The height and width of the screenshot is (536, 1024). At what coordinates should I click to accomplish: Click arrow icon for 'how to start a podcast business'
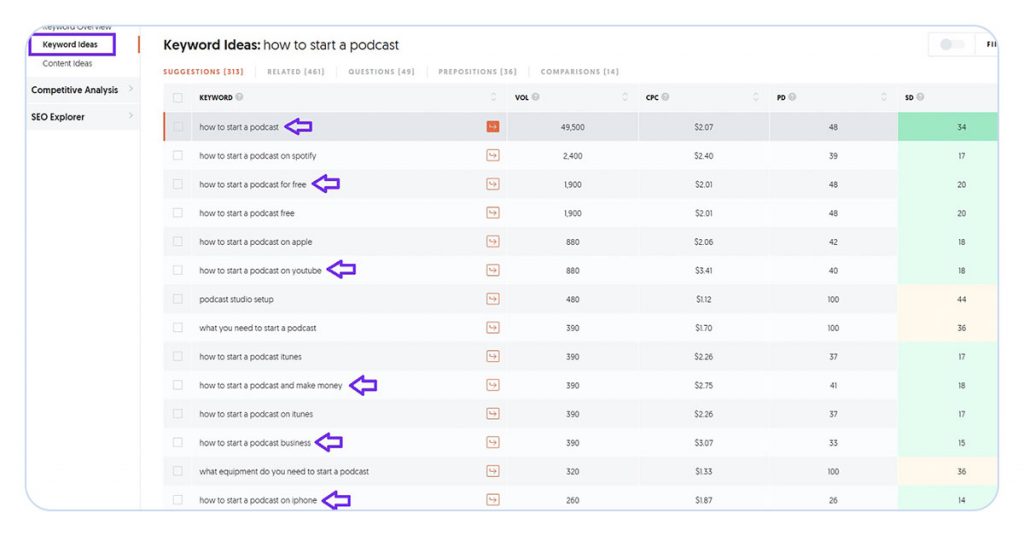pos(493,443)
